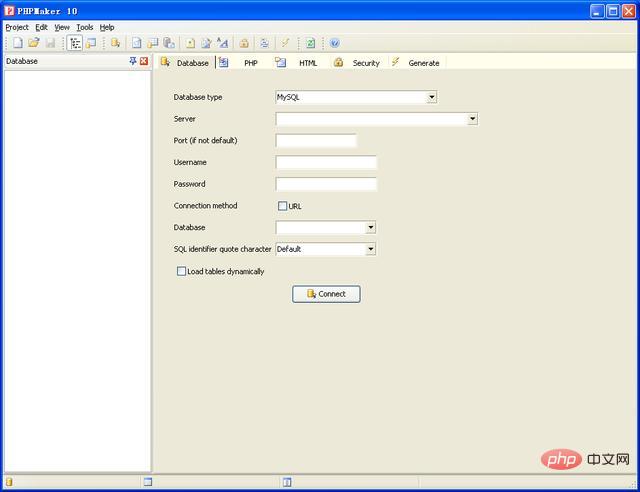The image size is (640, 492).
Task: Open the Edit menu
Action: [x=41, y=27]
